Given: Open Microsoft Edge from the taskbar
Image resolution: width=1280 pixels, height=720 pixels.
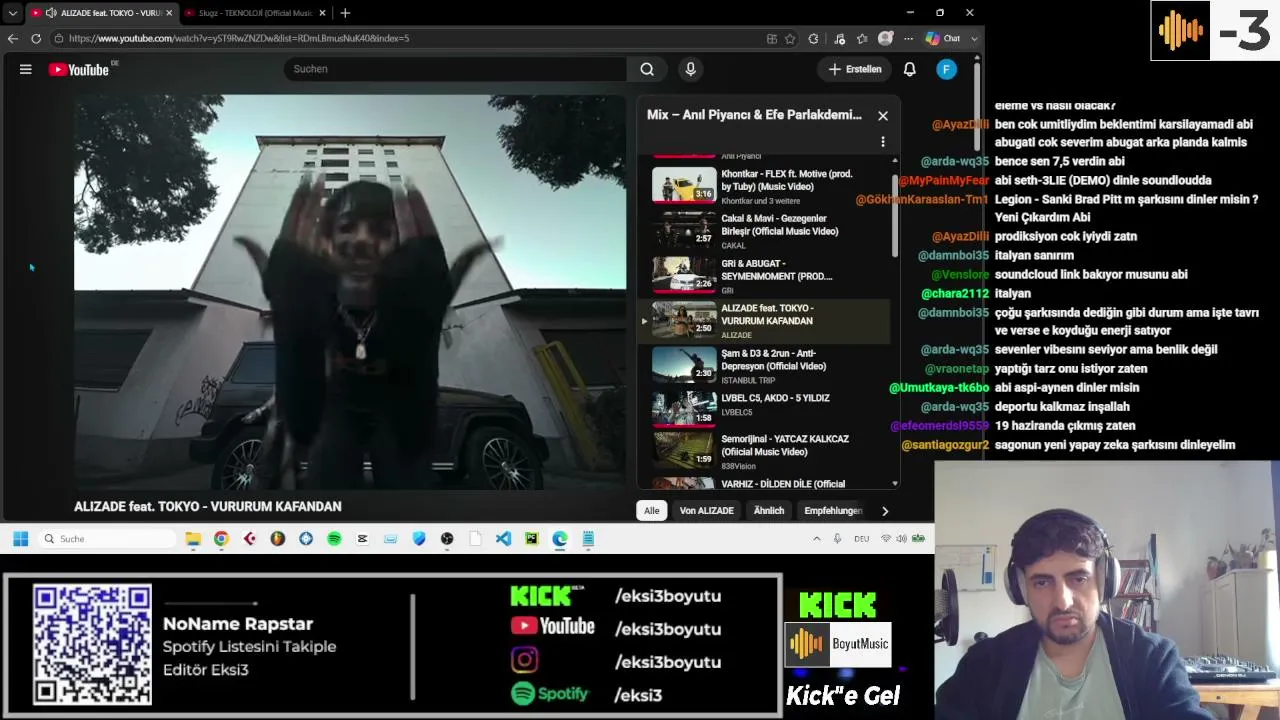Looking at the screenshot, I should coord(560,539).
